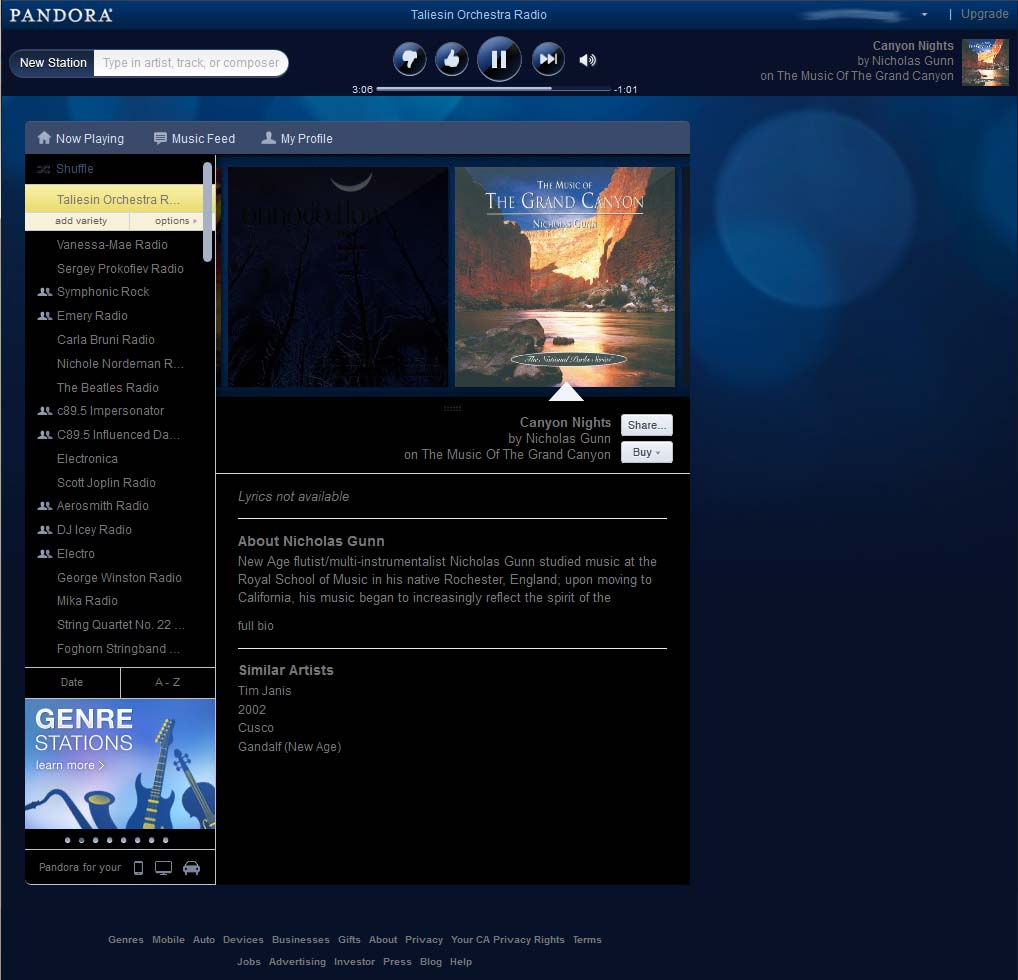1018x980 pixels.
Task: Click the thumbs down icon
Action: click(x=410, y=60)
